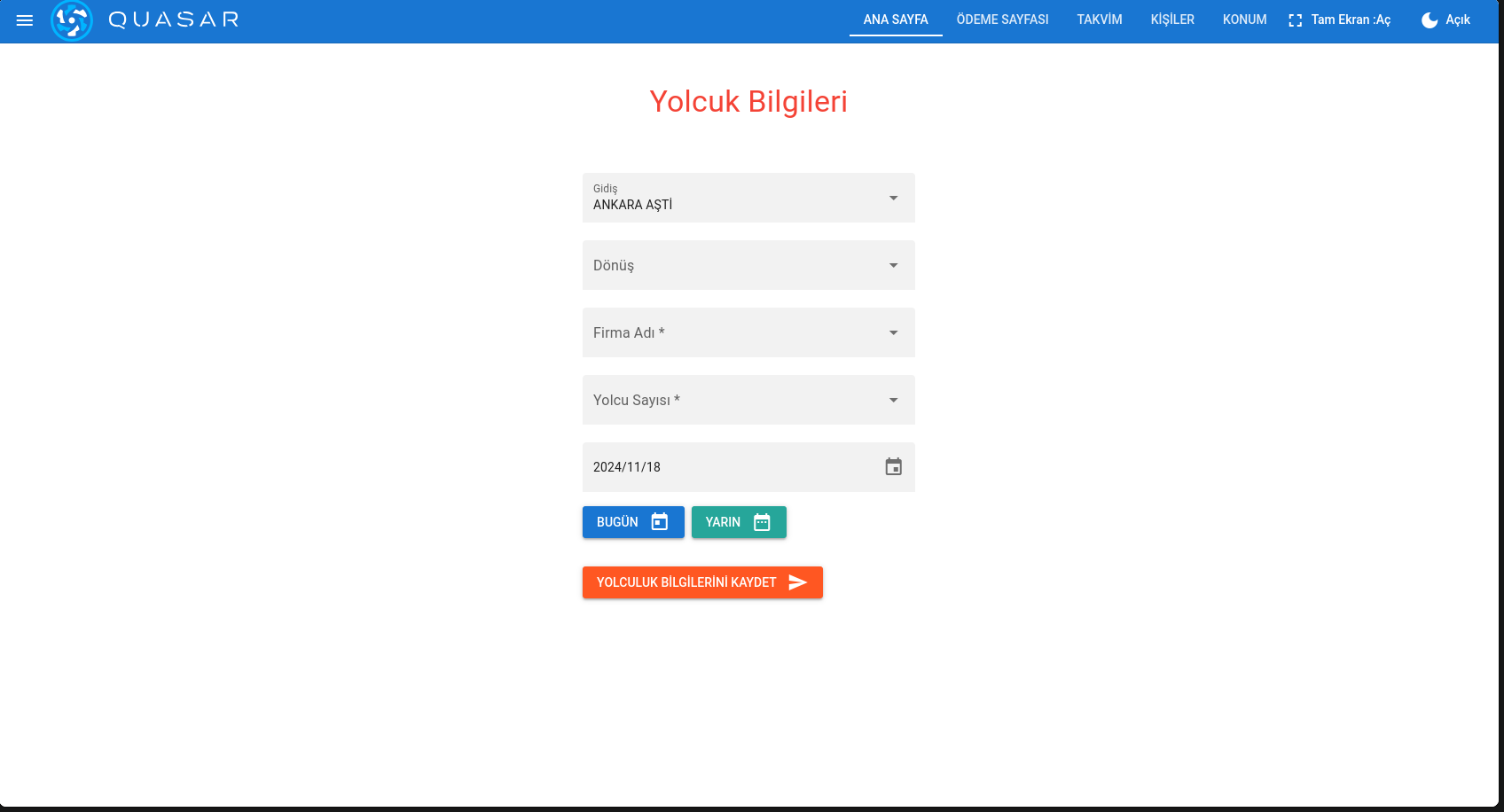Image resolution: width=1504 pixels, height=812 pixels.
Task: Open the Firma Adı dropdown
Action: [x=748, y=332]
